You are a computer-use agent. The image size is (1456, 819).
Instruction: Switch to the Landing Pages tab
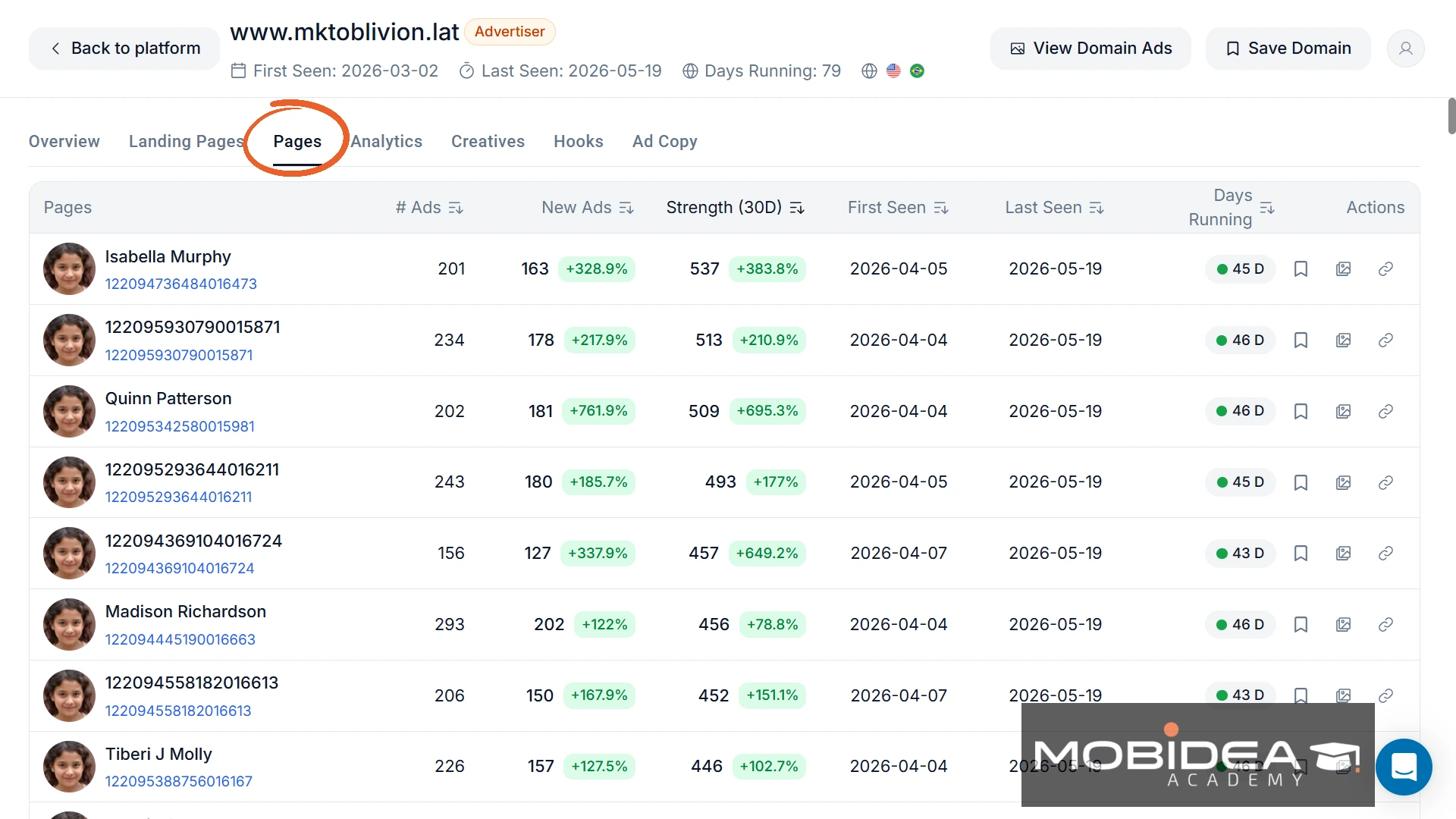(x=187, y=142)
